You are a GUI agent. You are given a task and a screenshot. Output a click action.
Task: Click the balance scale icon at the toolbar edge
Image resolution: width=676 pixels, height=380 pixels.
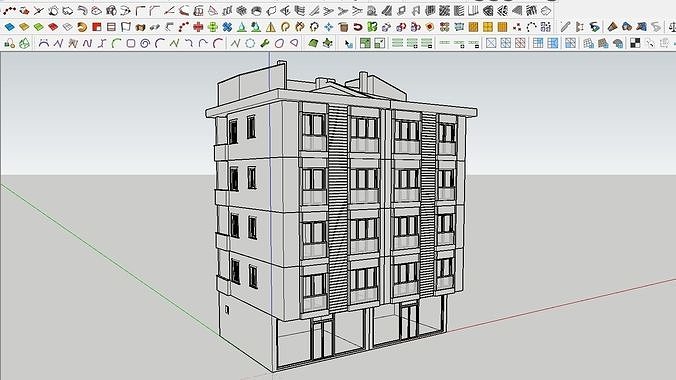[x=672, y=27]
